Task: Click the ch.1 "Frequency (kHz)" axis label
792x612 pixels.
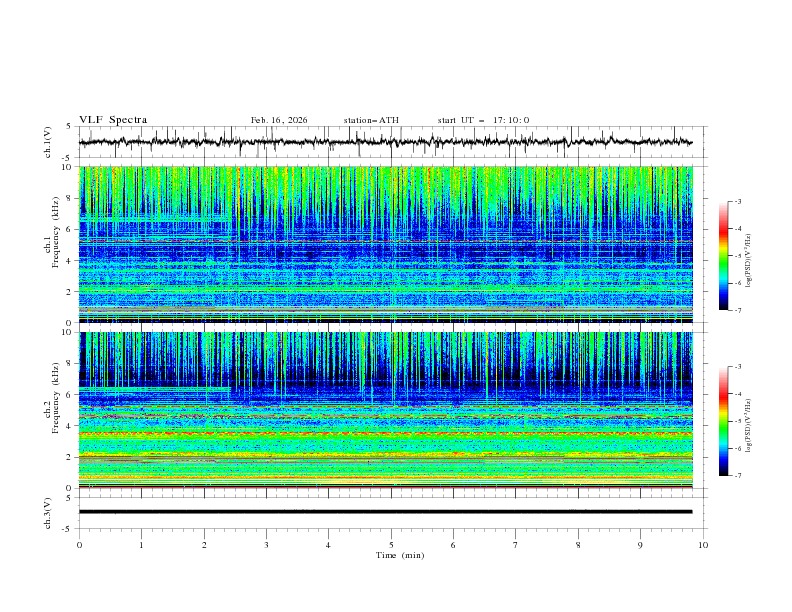Action: tap(56, 230)
